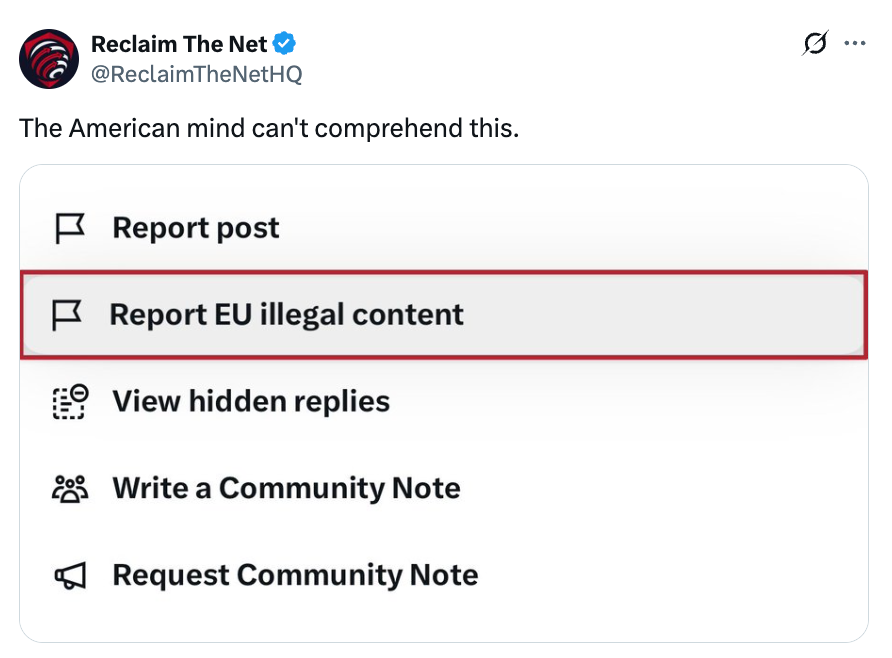Choose View hidden replies
The height and width of the screenshot is (658, 892).
pyautogui.click(x=251, y=401)
